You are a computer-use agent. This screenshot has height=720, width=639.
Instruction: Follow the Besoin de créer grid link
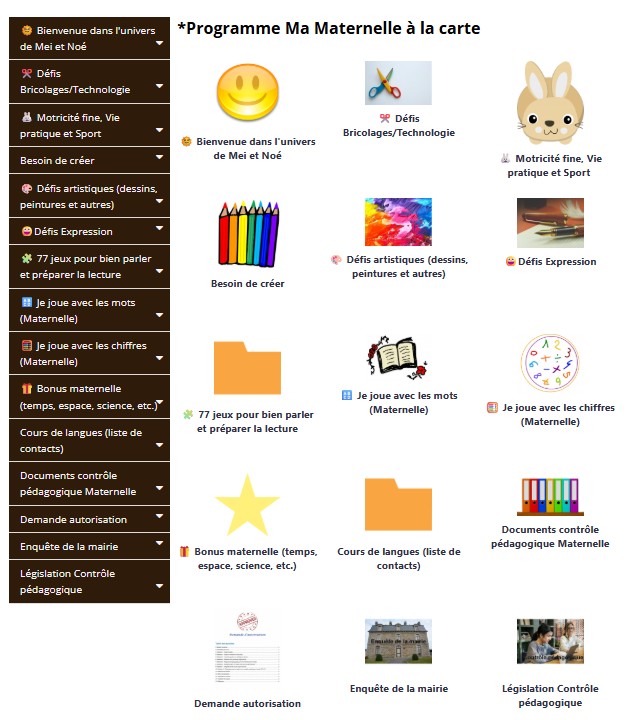coord(247,284)
